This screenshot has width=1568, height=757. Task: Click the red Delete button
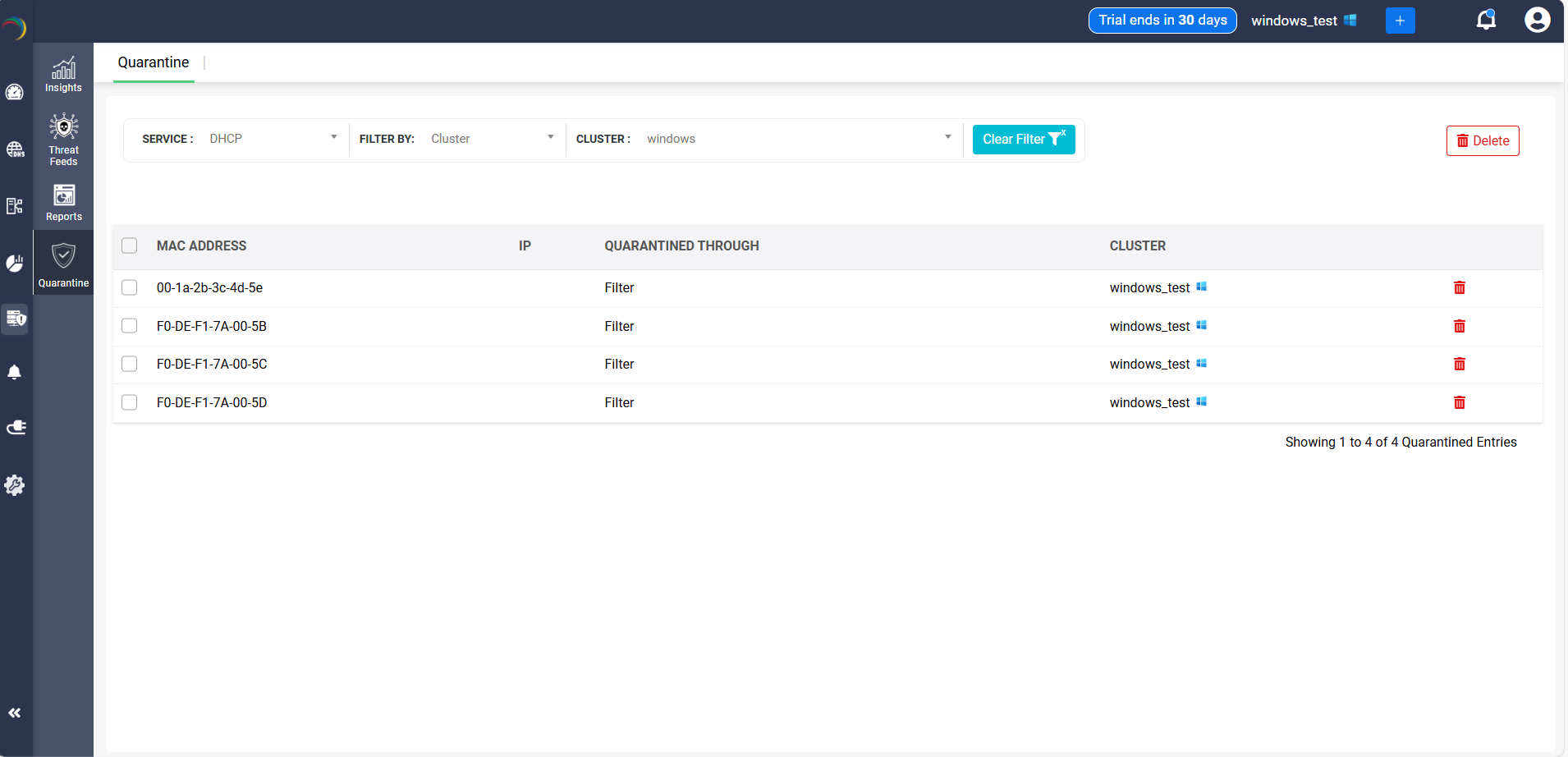pos(1482,140)
